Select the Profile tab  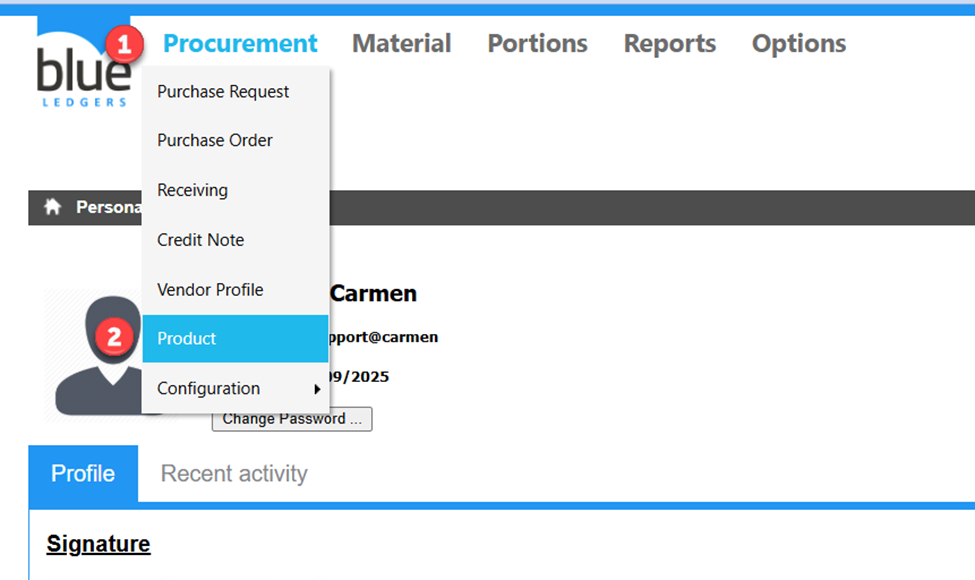pos(83,473)
